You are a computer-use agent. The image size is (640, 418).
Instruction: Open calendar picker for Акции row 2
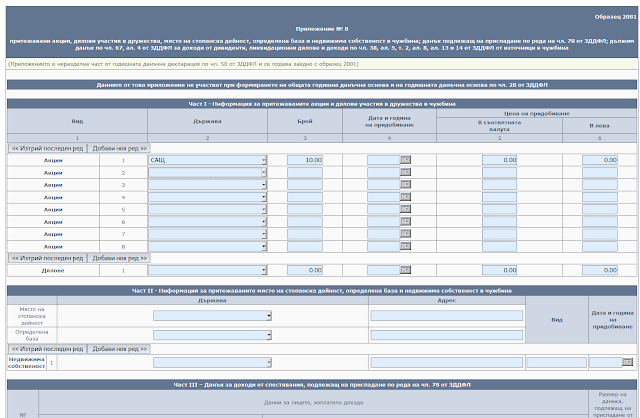tap(405, 172)
